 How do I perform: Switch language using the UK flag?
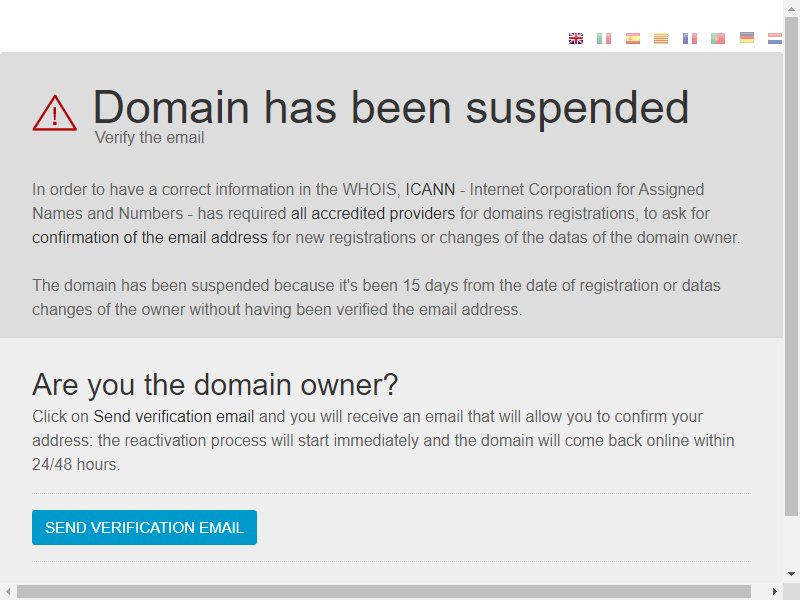point(576,38)
